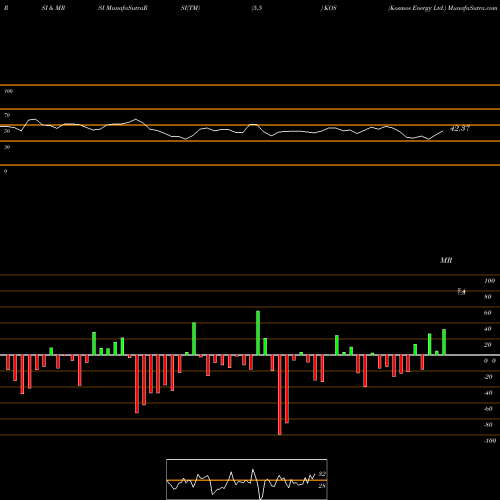Click the MR panel label
500x500 pixels.
[446, 260]
